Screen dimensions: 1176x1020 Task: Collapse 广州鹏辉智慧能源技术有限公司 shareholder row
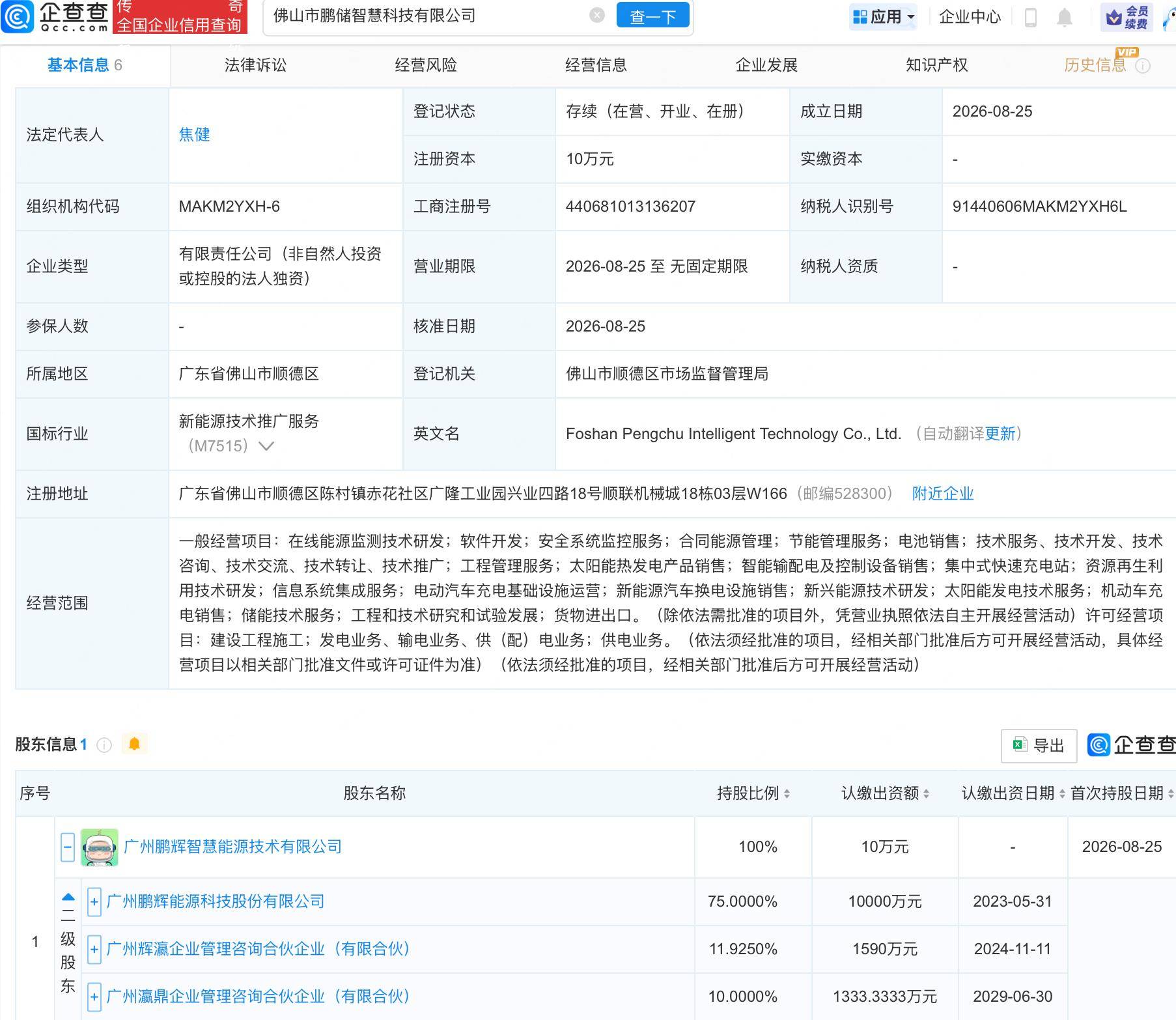click(68, 847)
